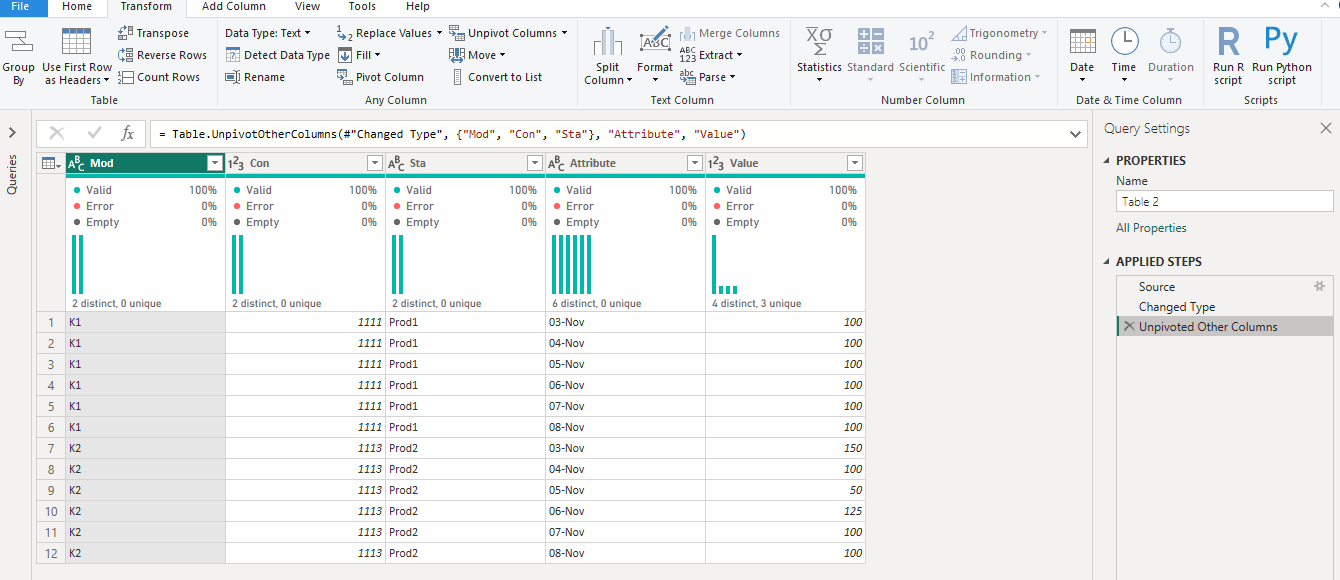Click the 05-Nov cell in row 9

tap(625, 490)
